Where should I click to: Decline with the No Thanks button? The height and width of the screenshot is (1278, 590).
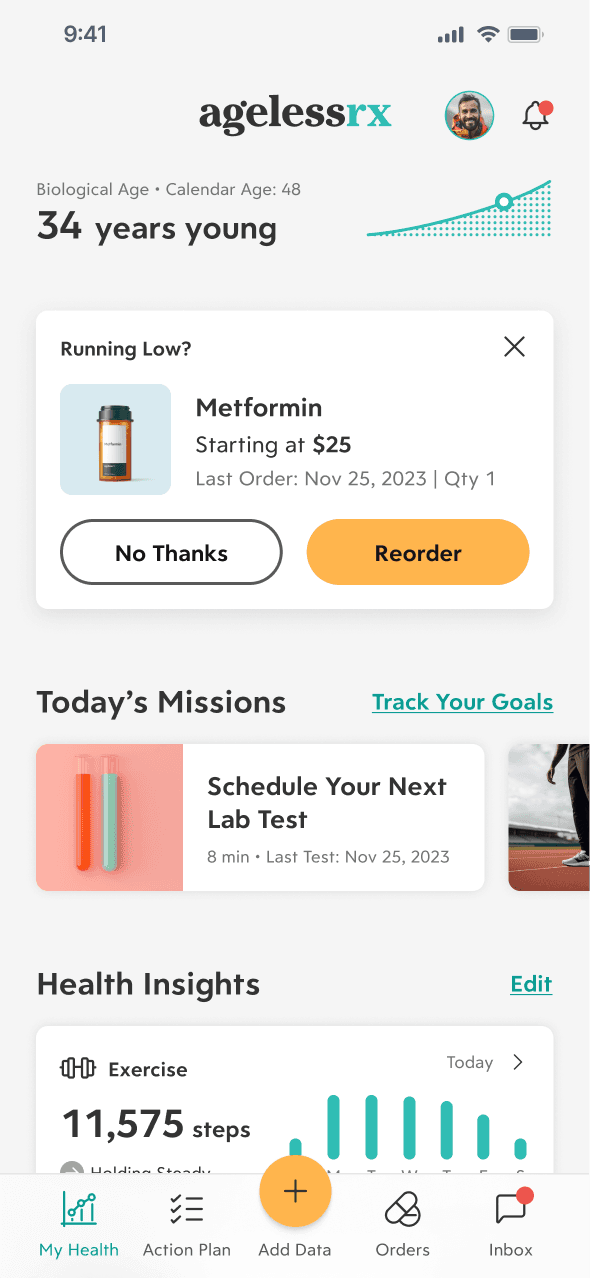coord(170,552)
